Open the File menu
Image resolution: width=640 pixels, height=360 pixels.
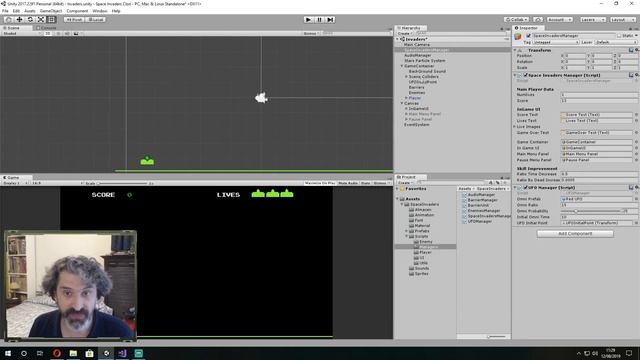pos(5,11)
